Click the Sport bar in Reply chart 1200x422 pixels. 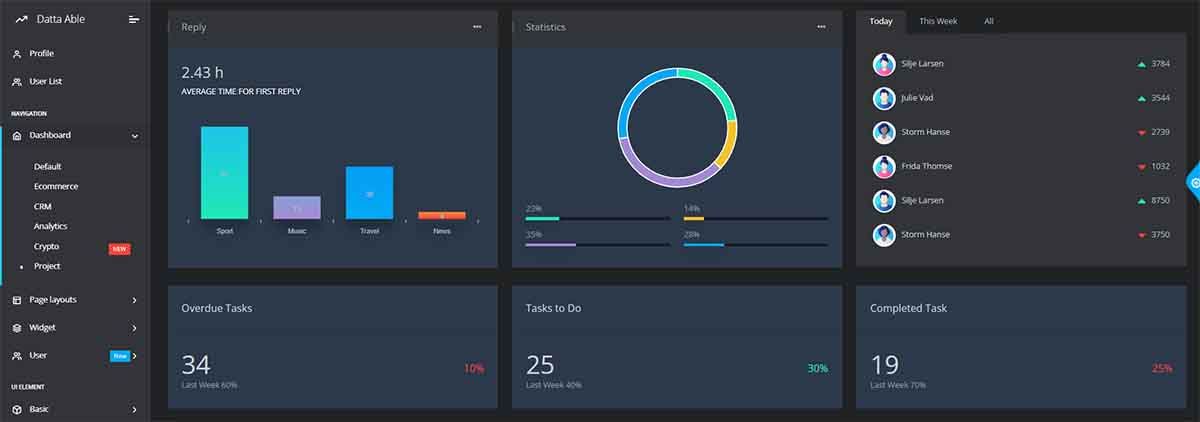click(224, 172)
